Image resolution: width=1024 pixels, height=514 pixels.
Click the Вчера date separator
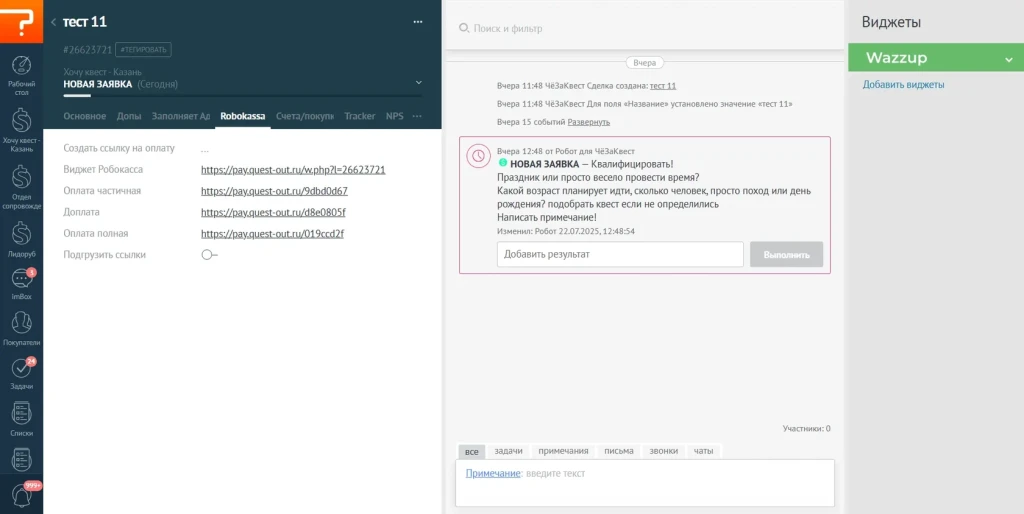pos(645,63)
